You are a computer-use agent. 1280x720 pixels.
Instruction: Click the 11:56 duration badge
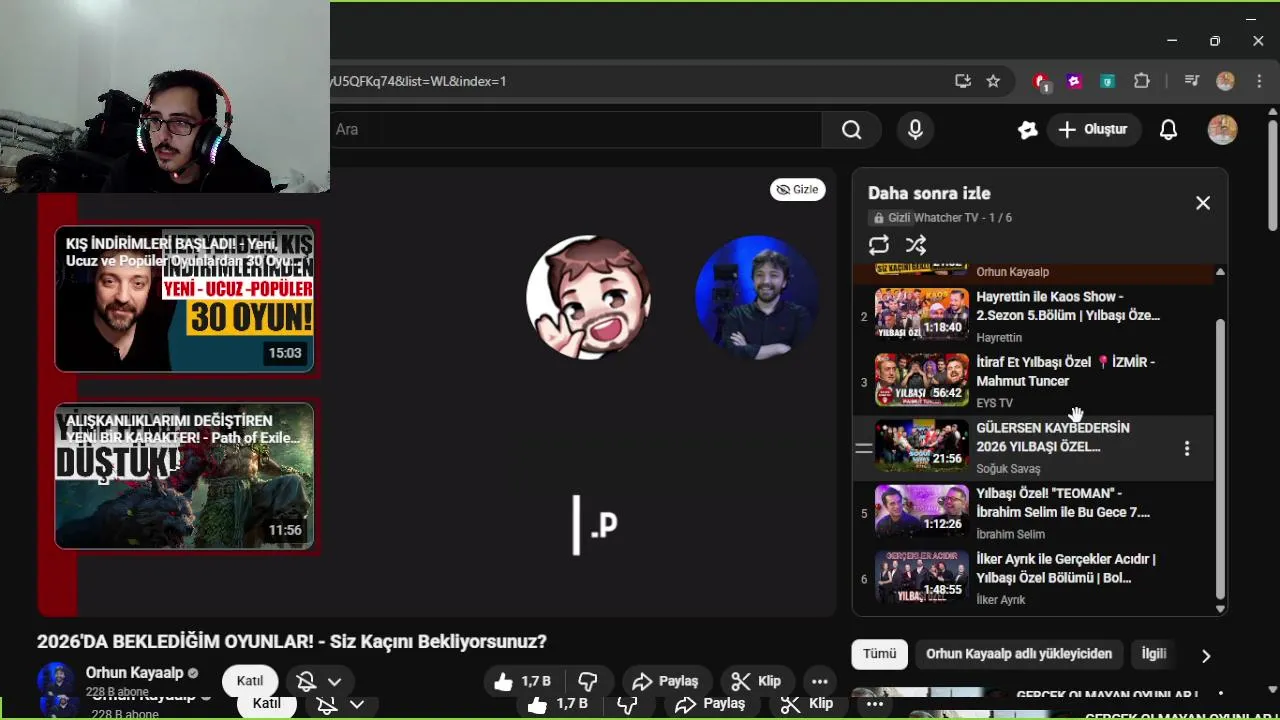coord(285,530)
